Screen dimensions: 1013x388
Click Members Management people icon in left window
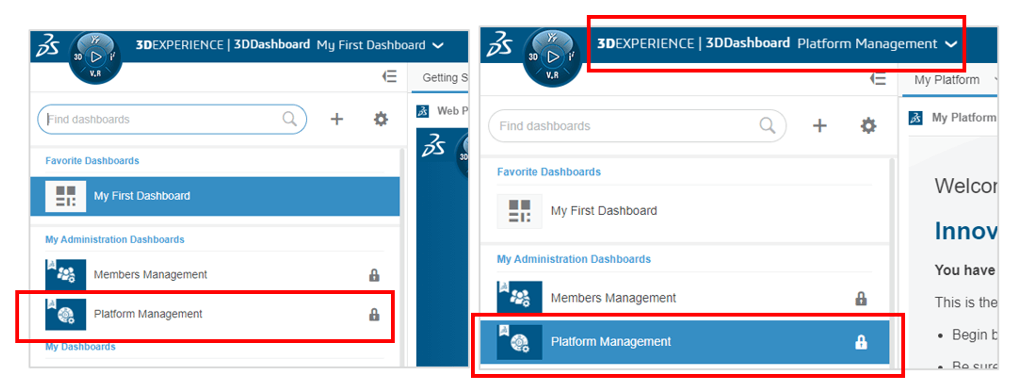66,274
